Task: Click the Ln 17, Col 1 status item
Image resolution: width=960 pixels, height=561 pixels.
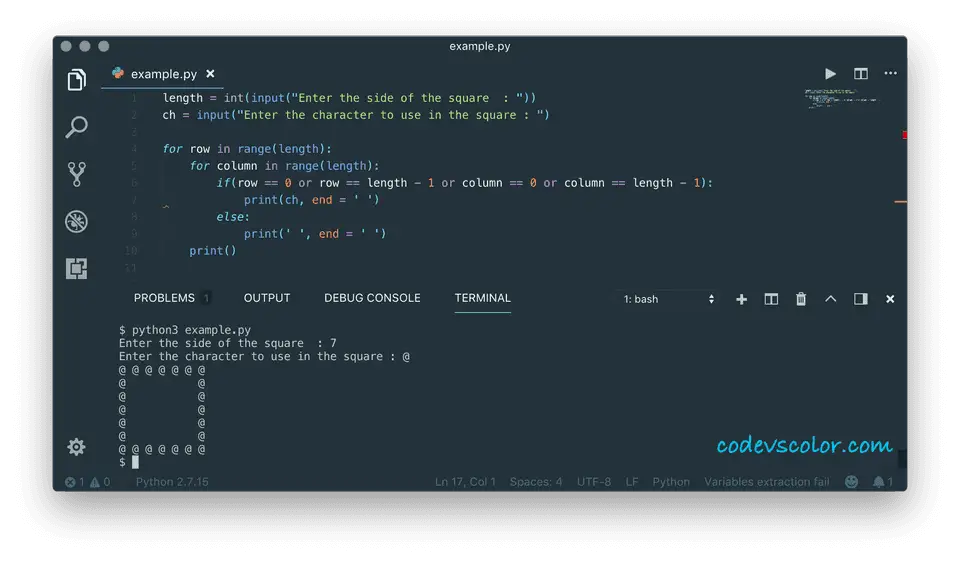Action: [465, 482]
